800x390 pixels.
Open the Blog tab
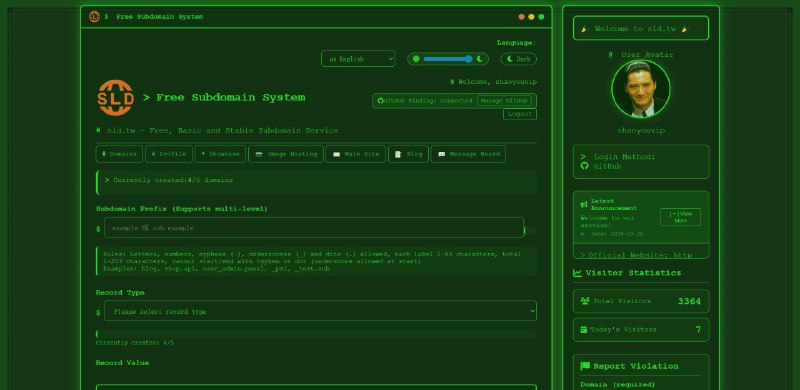click(408, 154)
